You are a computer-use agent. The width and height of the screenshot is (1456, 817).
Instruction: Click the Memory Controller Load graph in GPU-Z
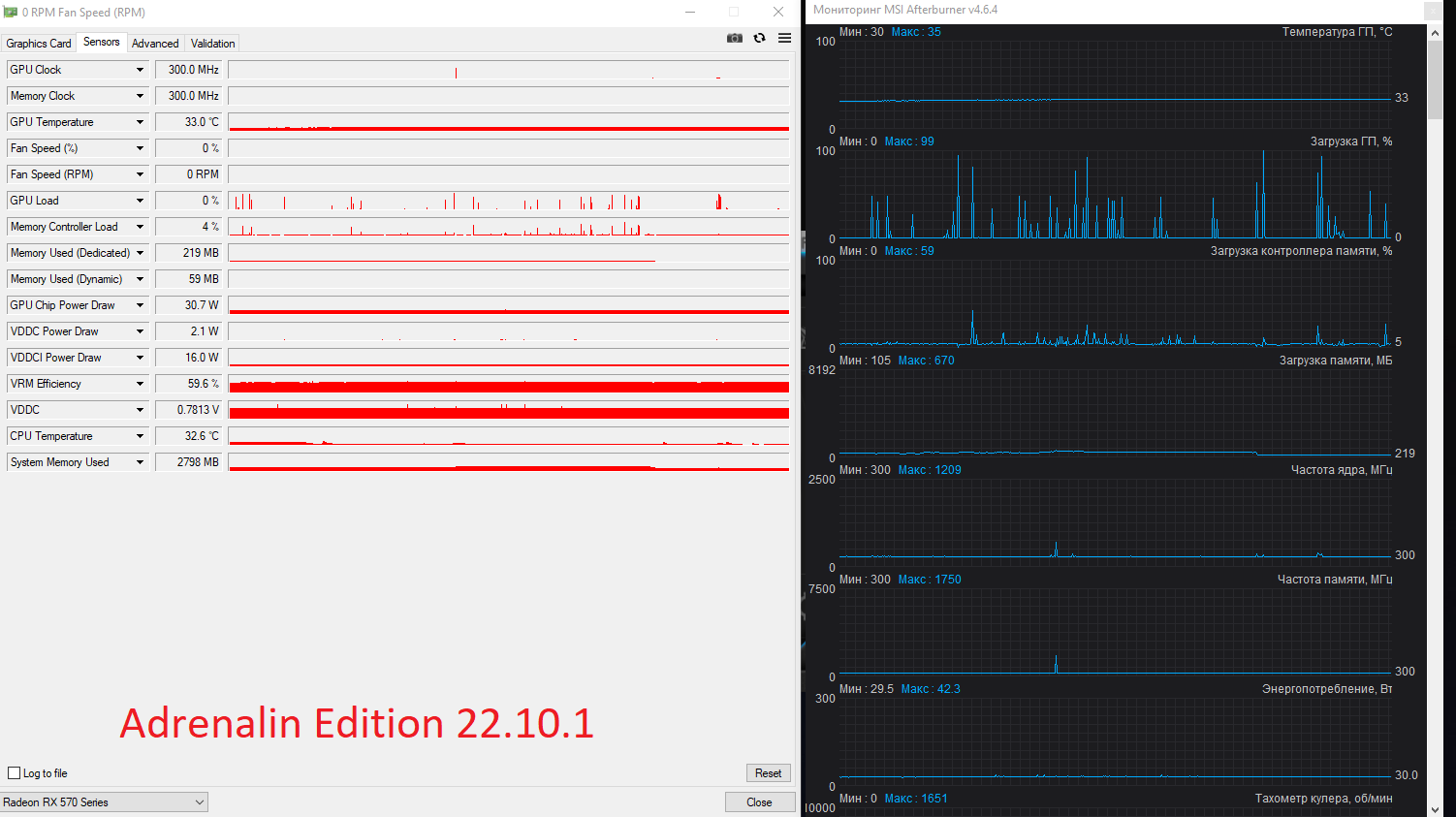[509, 227]
